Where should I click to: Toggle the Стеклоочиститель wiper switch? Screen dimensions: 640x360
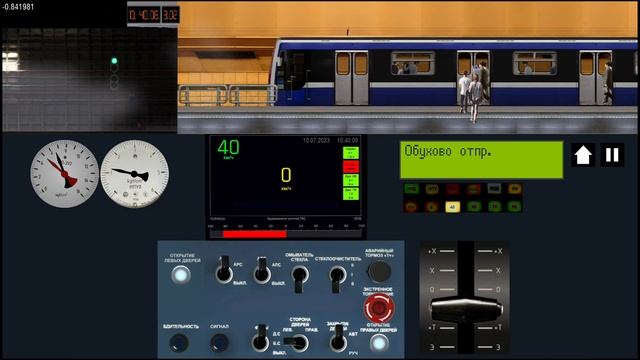coord(337,279)
